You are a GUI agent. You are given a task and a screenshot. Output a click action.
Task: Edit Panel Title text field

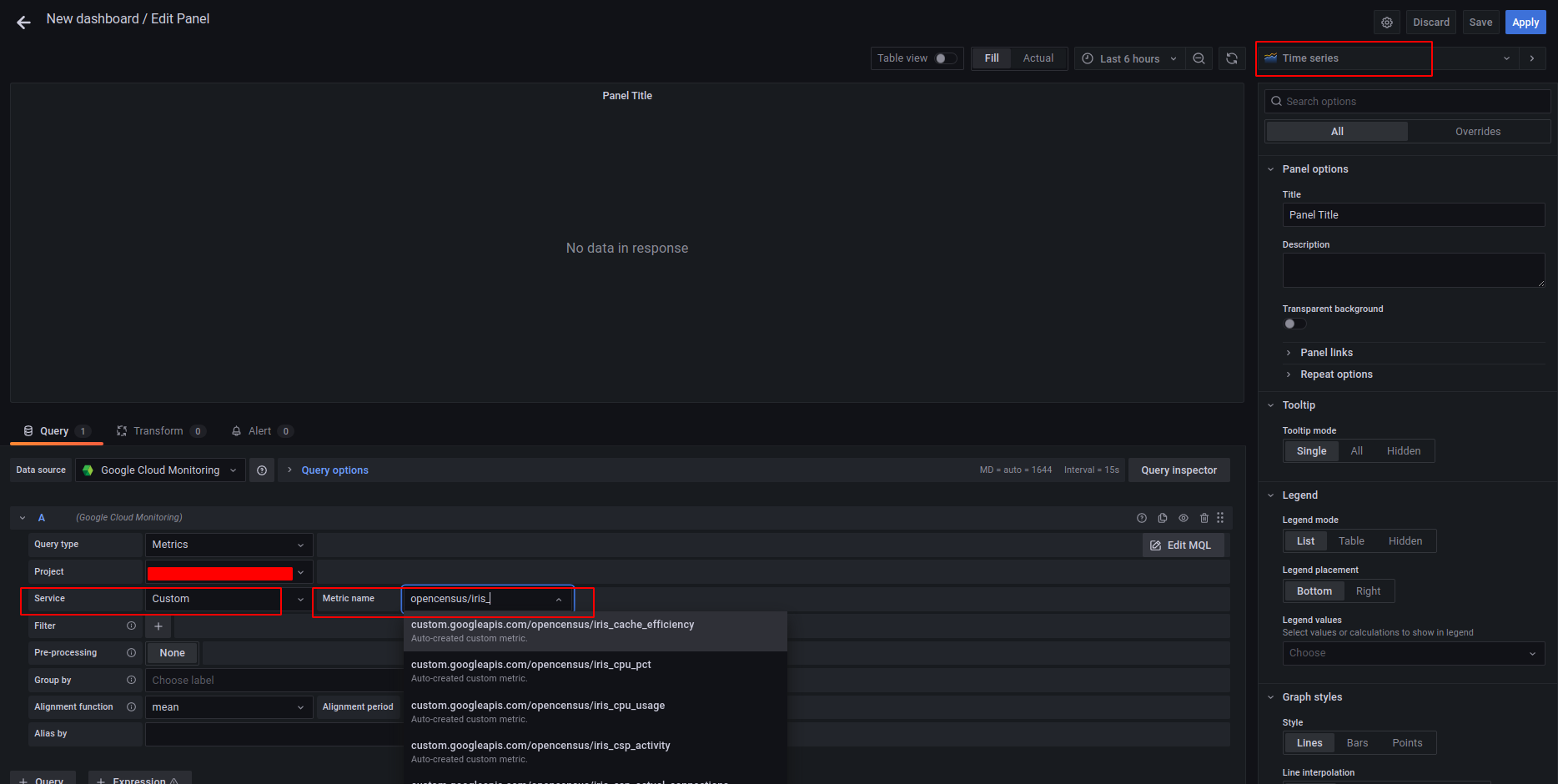pyautogui.click(x=1414, y=215)
